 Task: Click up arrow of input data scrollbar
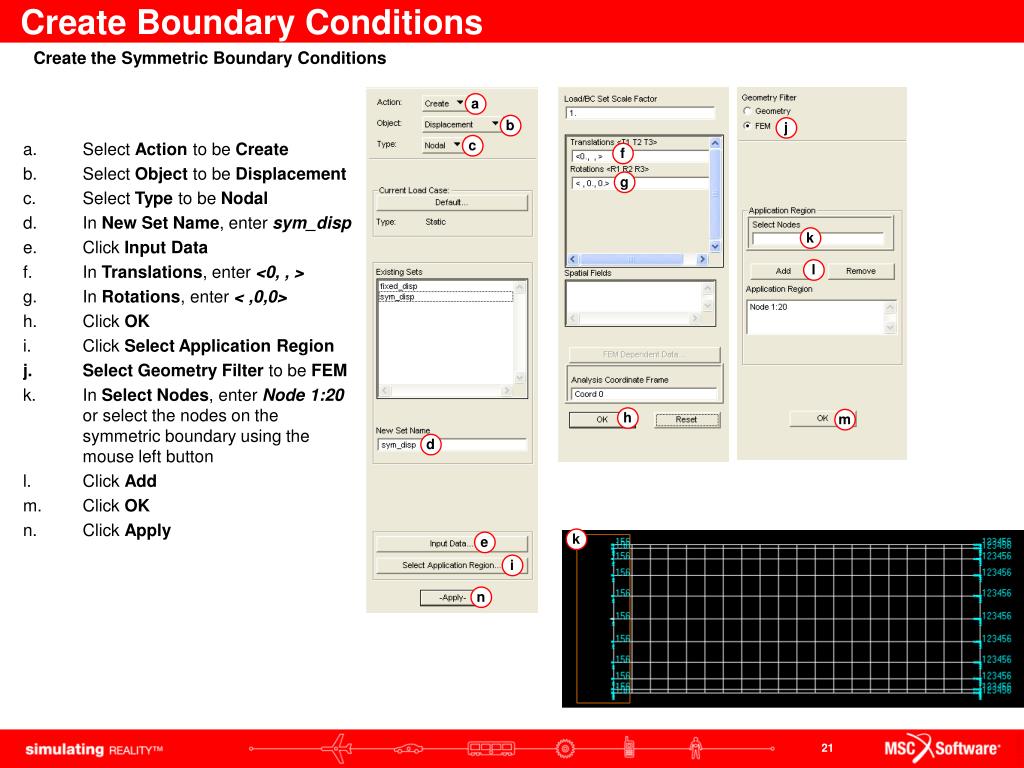(x=715, y=142)
